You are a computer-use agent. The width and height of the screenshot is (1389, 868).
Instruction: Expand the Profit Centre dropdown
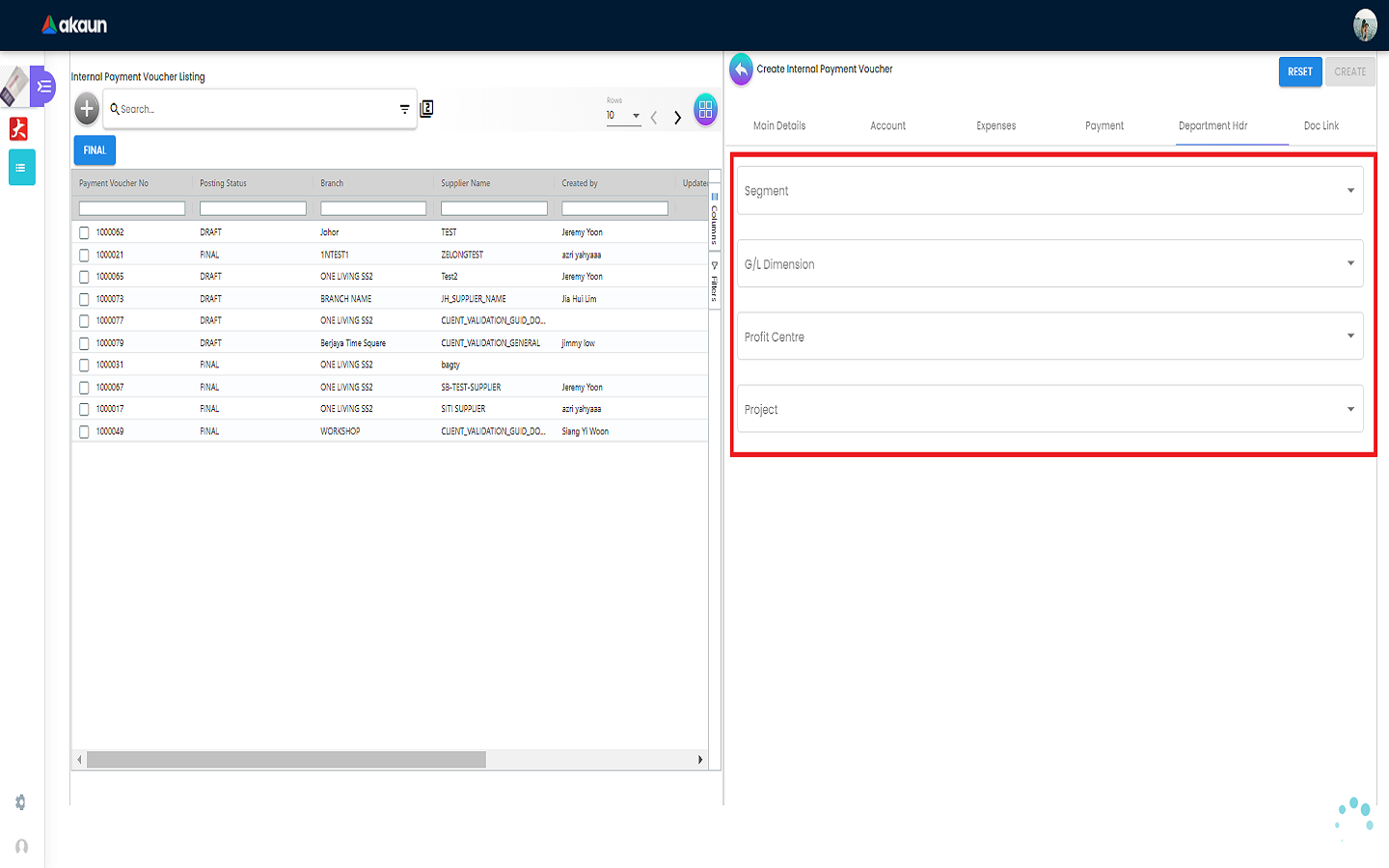(1049, 337)
